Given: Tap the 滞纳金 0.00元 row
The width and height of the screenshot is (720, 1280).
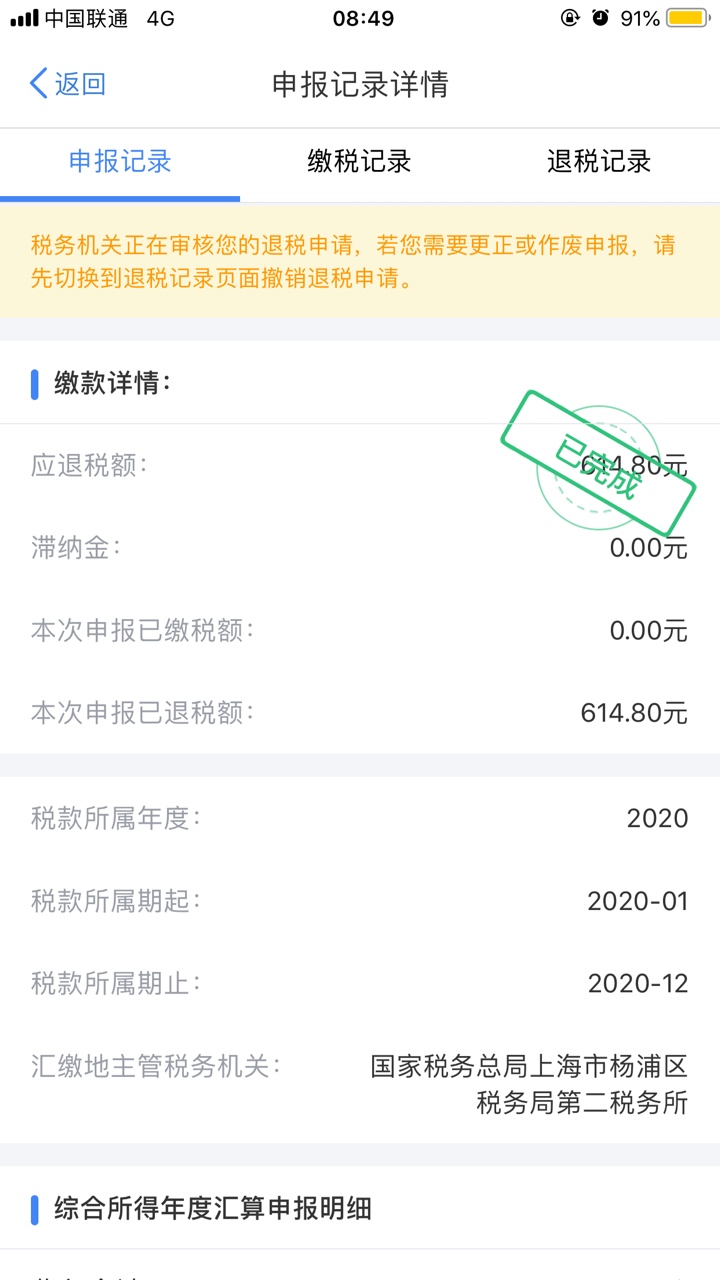Looking at the screenshot, I should pyautogui.click(x=360, y=548).
